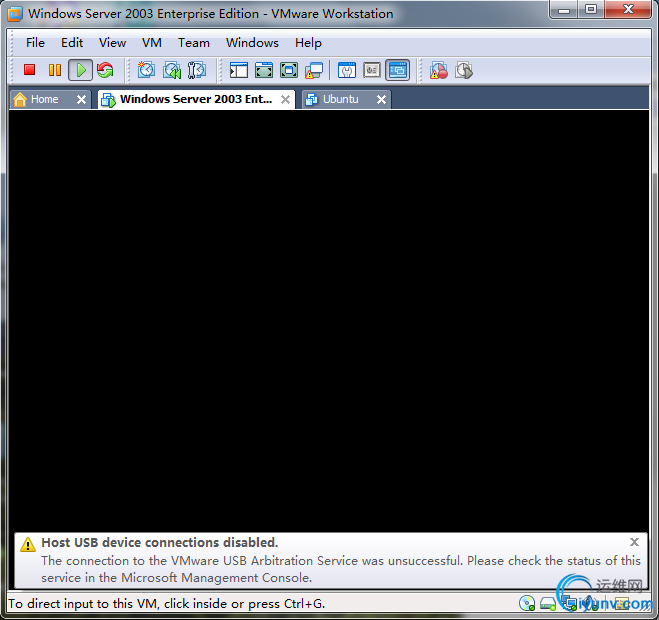Open the Edit menu
The width and height of the screenshot is (659, 620).
point(72,43)
